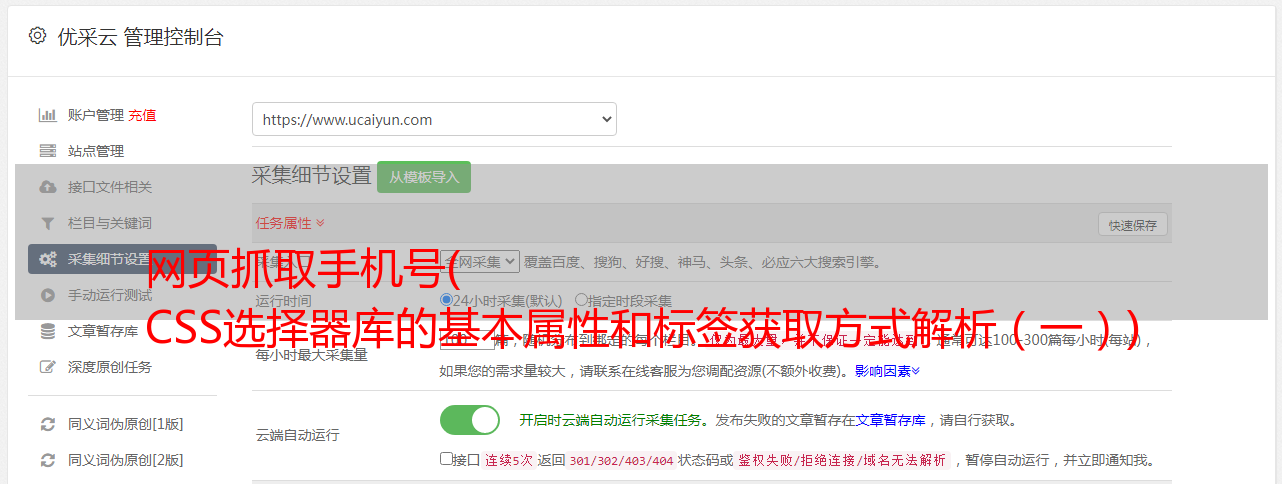This screenshot has height=484, width=1282.
Task: Click the server icon for 站点管理
Action: pos(47,151)
